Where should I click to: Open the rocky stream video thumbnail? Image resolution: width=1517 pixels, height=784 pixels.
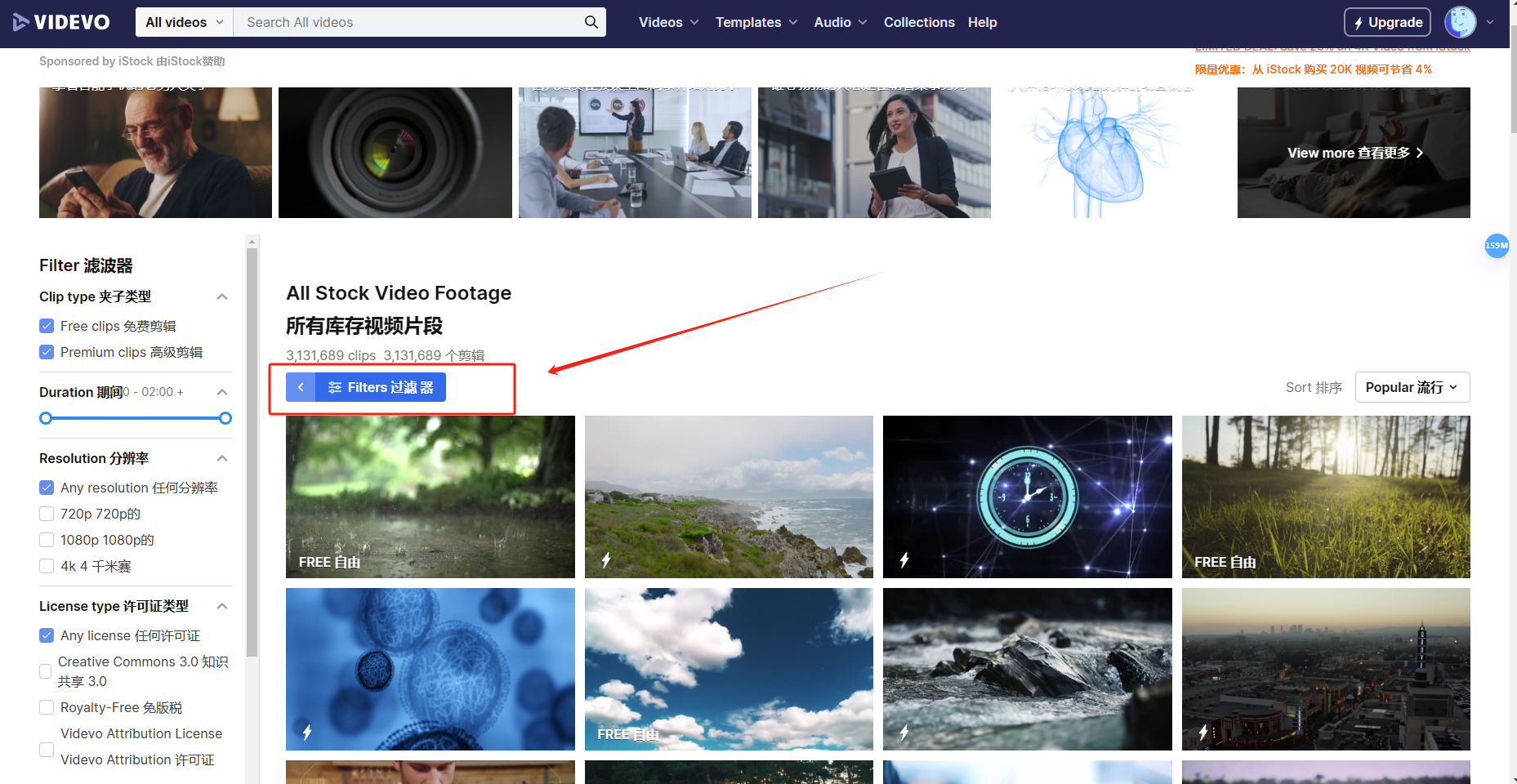pos(1028,669)
